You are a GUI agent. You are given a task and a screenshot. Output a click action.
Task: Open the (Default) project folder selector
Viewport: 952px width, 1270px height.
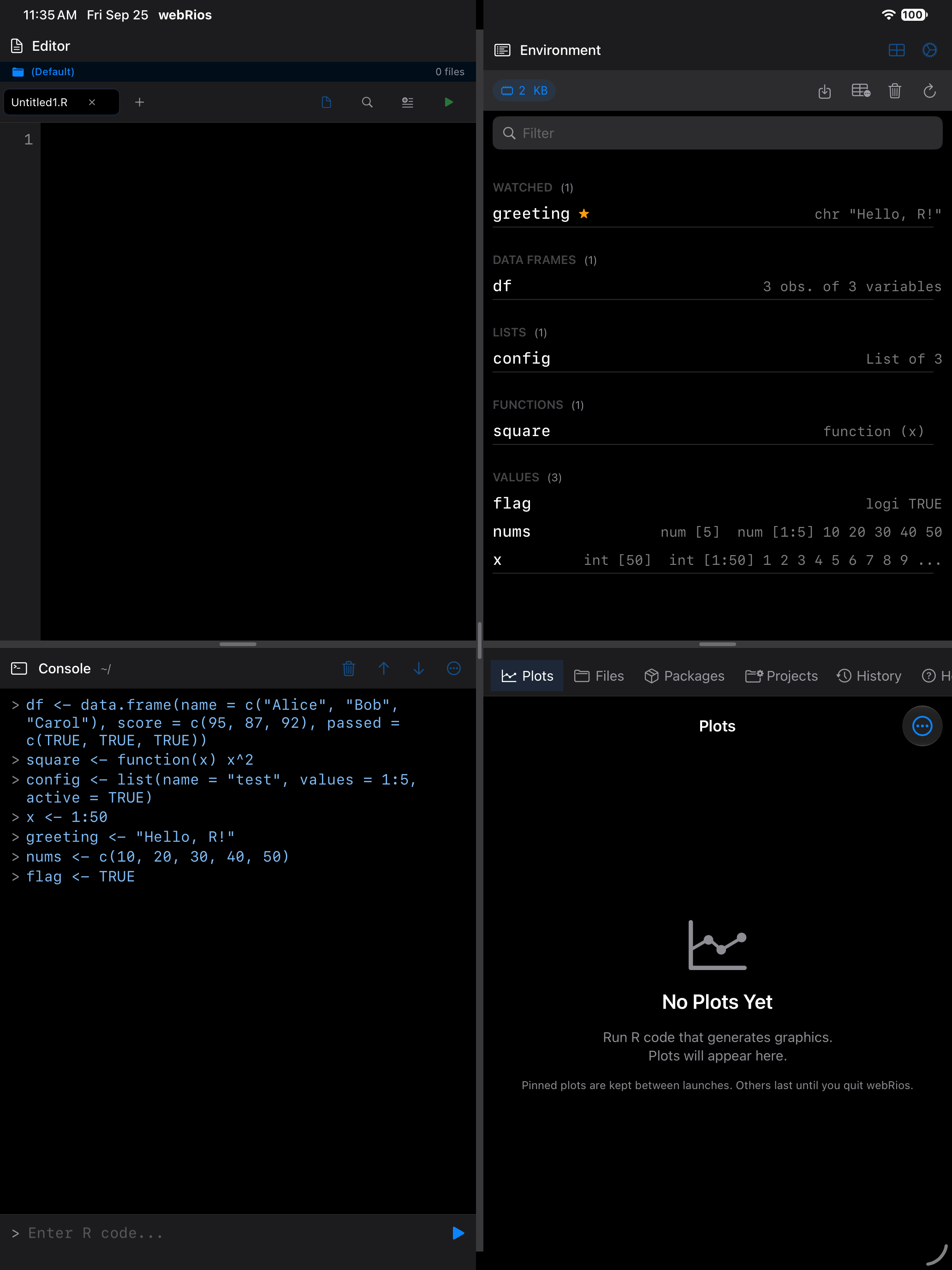pos(44,72)
